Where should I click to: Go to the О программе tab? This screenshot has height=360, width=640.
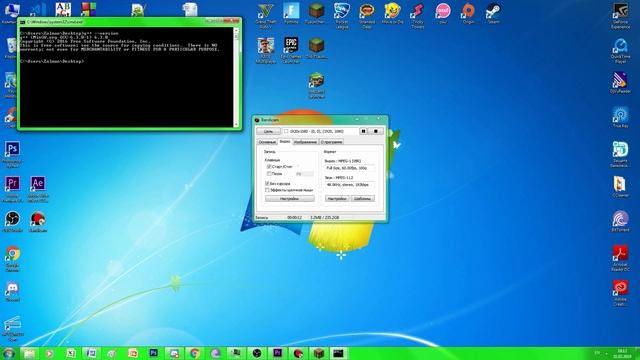pyautogui.click(x=331, y=142)
